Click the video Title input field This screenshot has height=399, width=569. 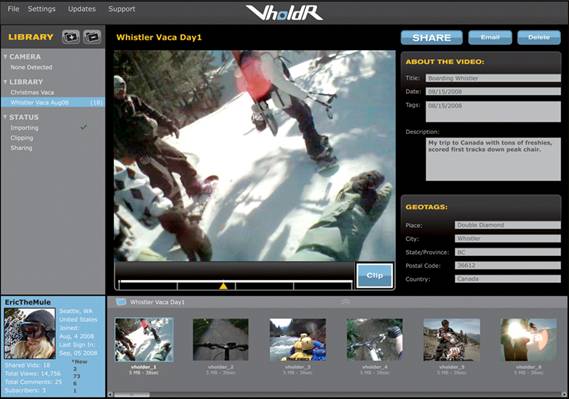[x=493, y=78]
